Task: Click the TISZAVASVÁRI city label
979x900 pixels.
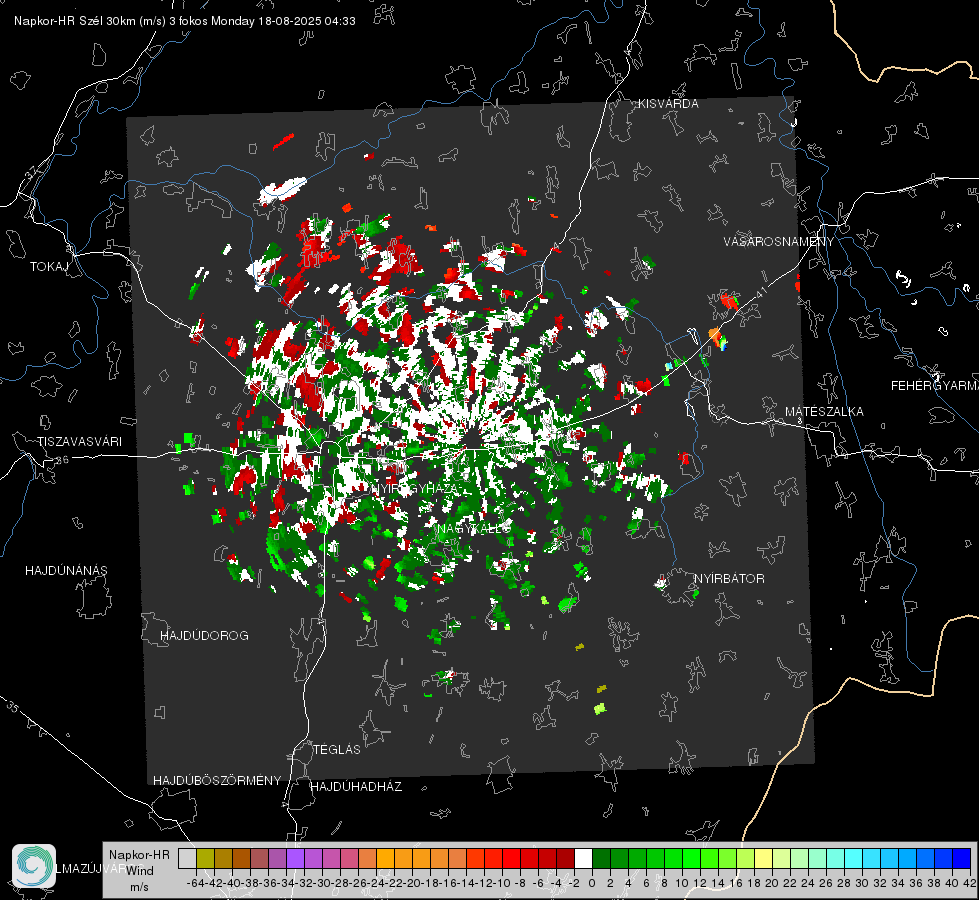Action: [79, 442]
